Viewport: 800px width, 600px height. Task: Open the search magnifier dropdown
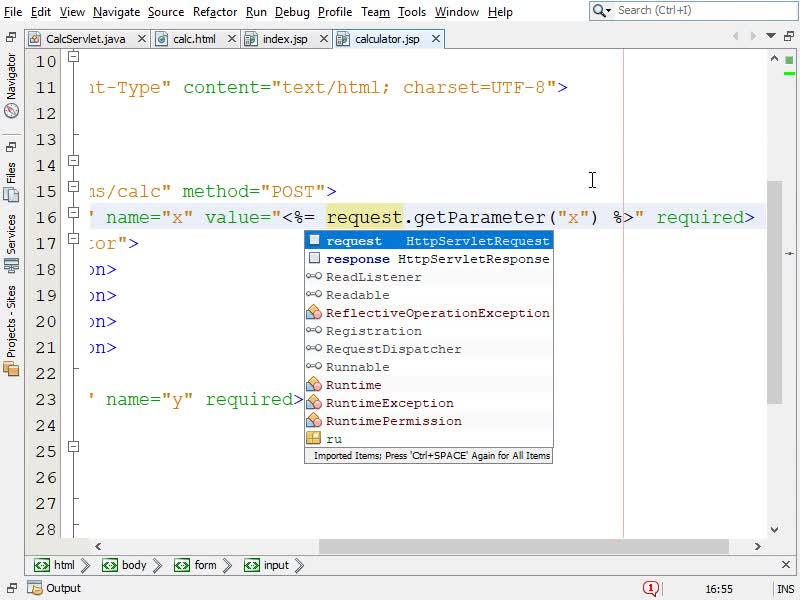coord(602,10)
